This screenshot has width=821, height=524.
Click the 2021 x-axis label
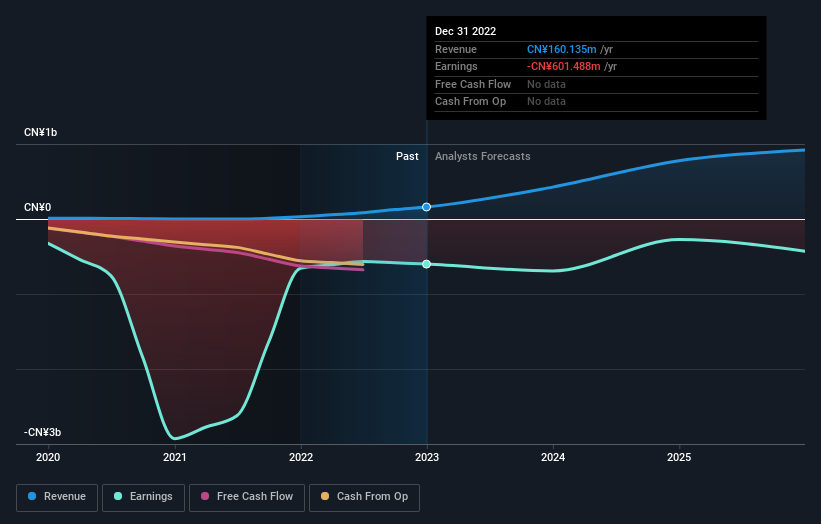(174, 457)
